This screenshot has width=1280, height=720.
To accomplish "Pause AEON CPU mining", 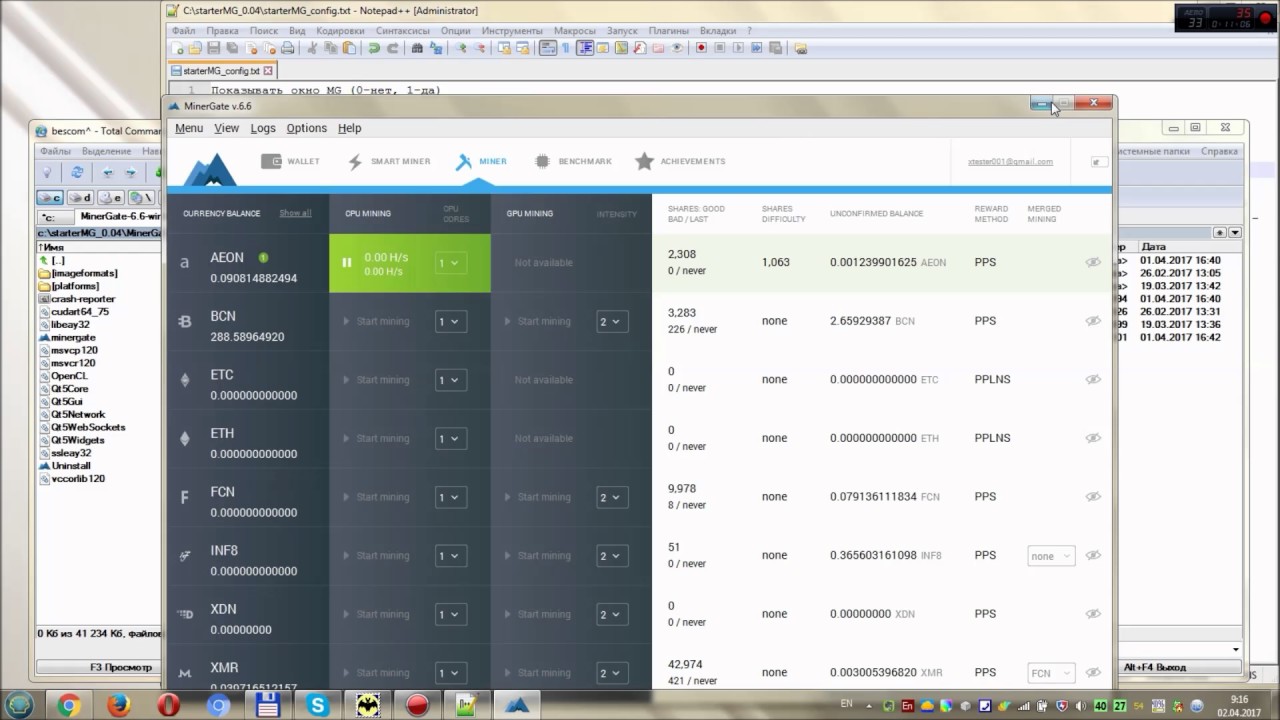I will pyautogui.click(x=347, y=263).
